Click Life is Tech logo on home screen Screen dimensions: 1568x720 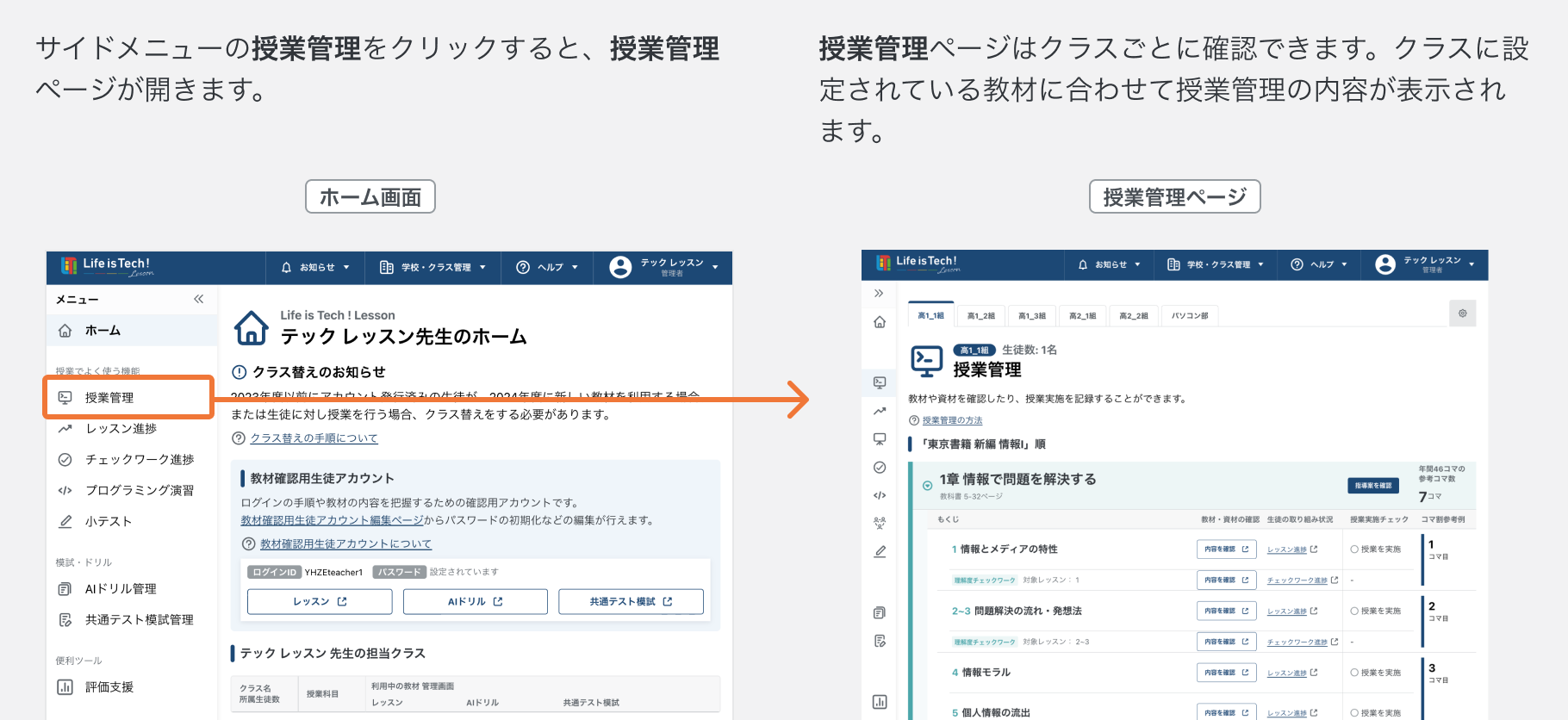(108, 266)
